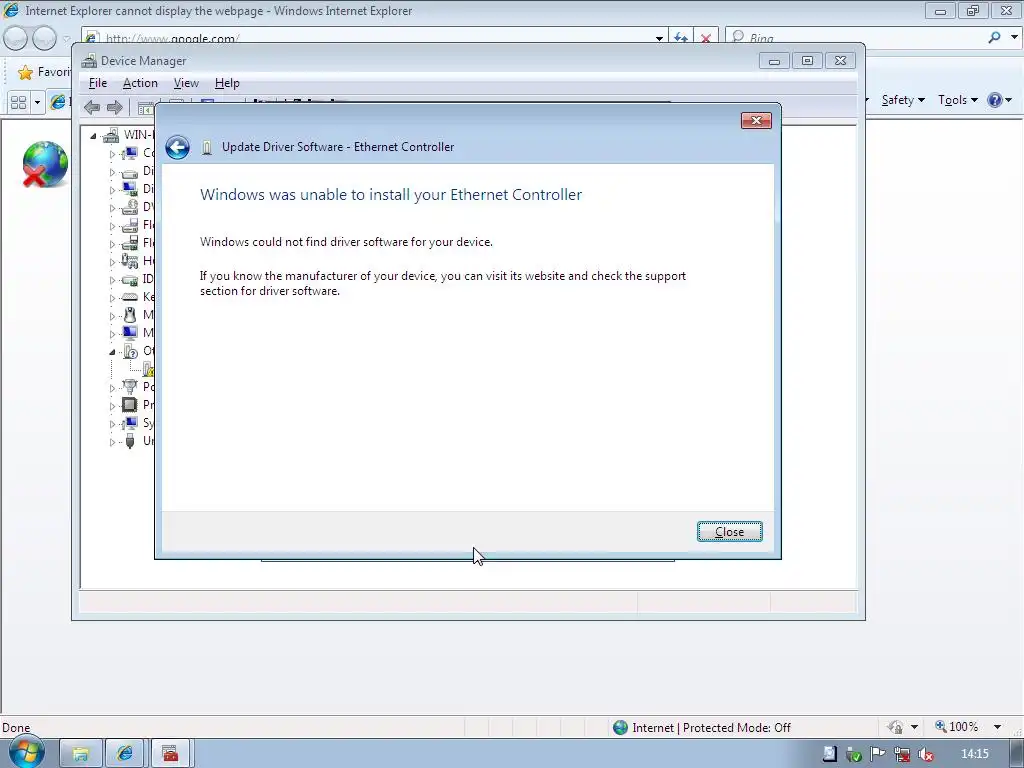Viewport: 1024px width, 768px height.
Task: Click the 14:15 taskbar clock
Action: pyautogui.click(x=975, y=754)
